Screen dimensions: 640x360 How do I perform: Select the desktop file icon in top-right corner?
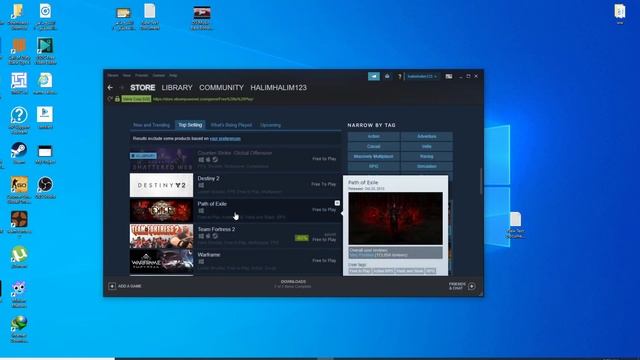620,13
